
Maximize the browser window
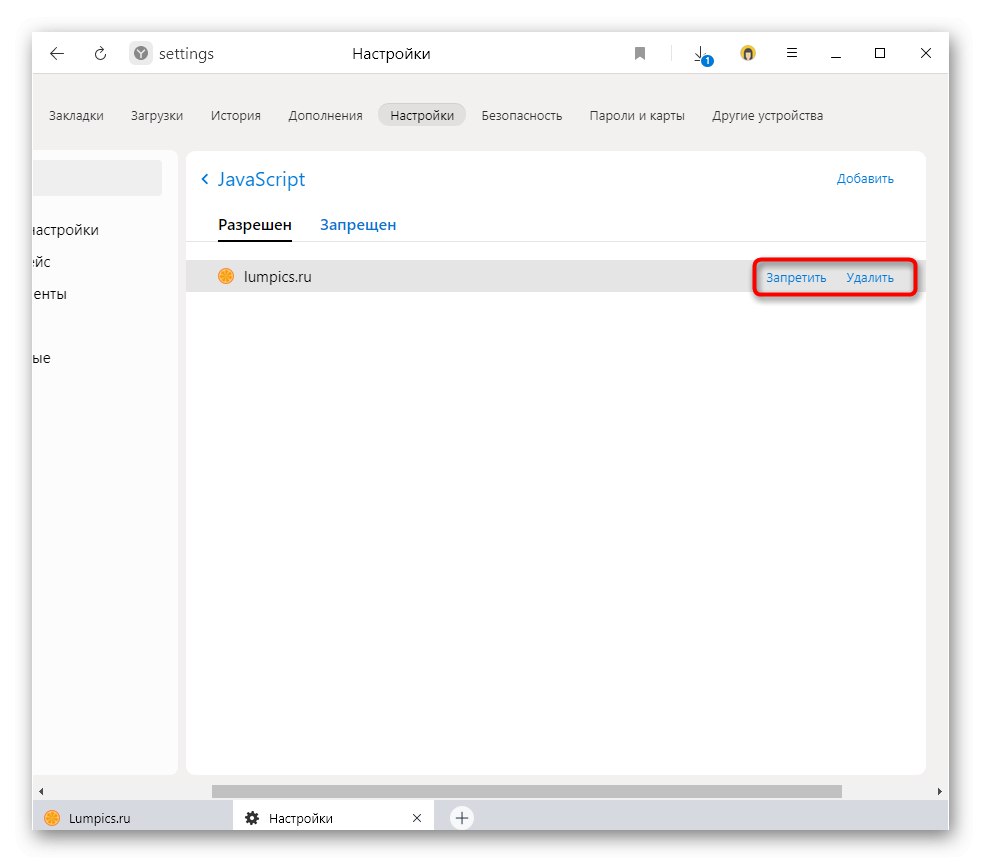[880, 53]
